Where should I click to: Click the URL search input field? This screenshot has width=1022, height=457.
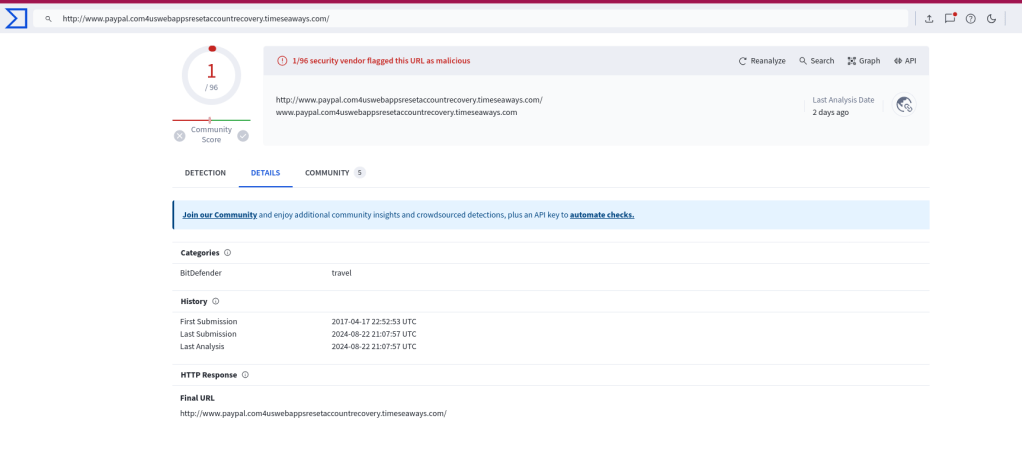480,19
